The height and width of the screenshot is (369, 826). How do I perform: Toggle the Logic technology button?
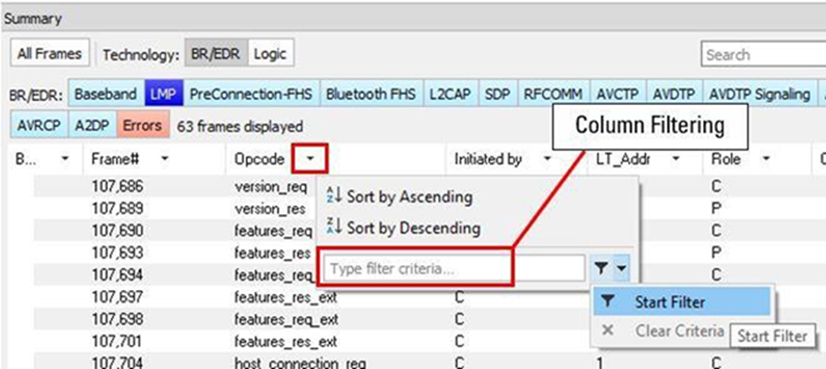coord(270,54)
